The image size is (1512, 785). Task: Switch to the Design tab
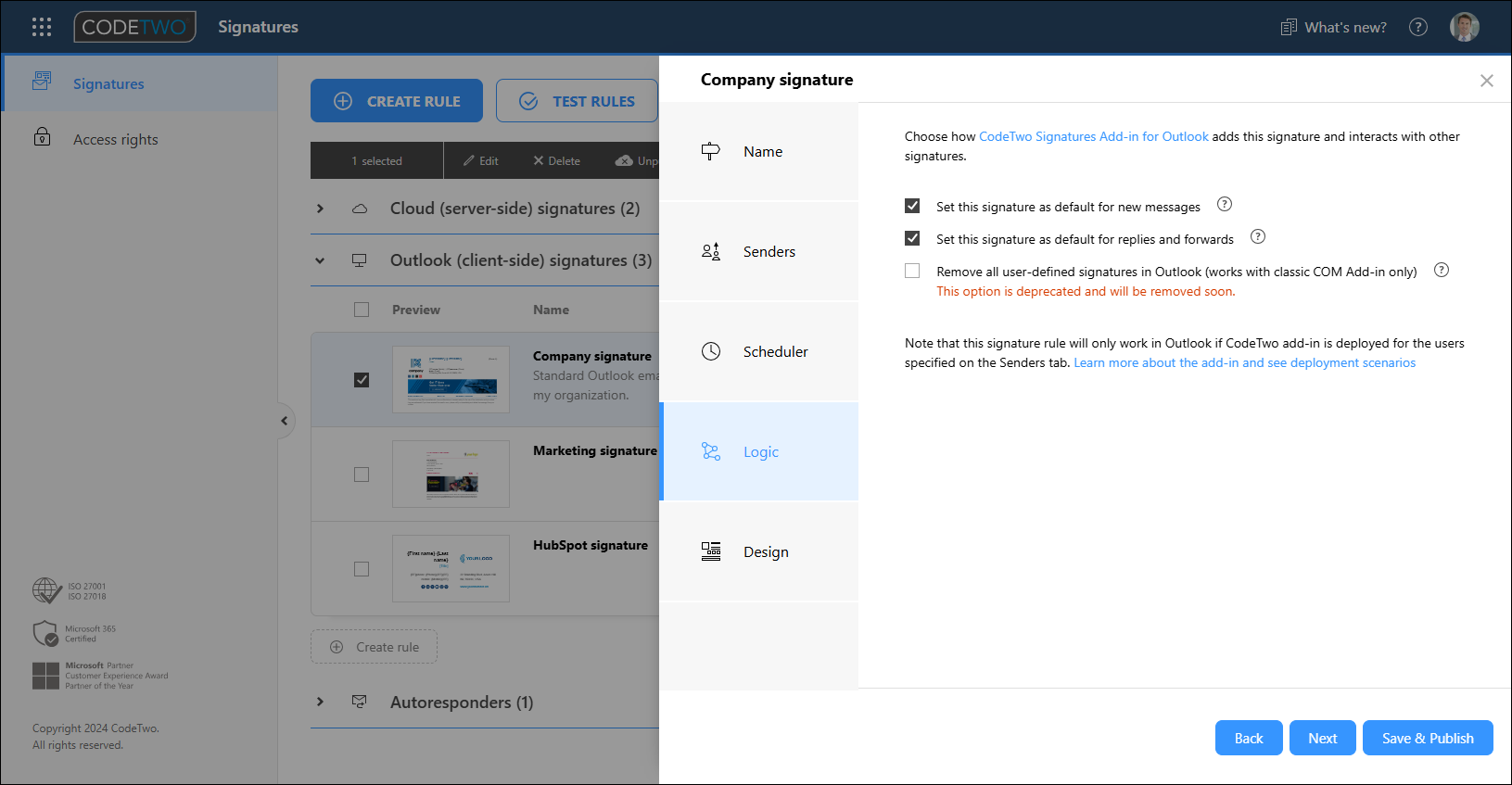click(x=759, y=551)
